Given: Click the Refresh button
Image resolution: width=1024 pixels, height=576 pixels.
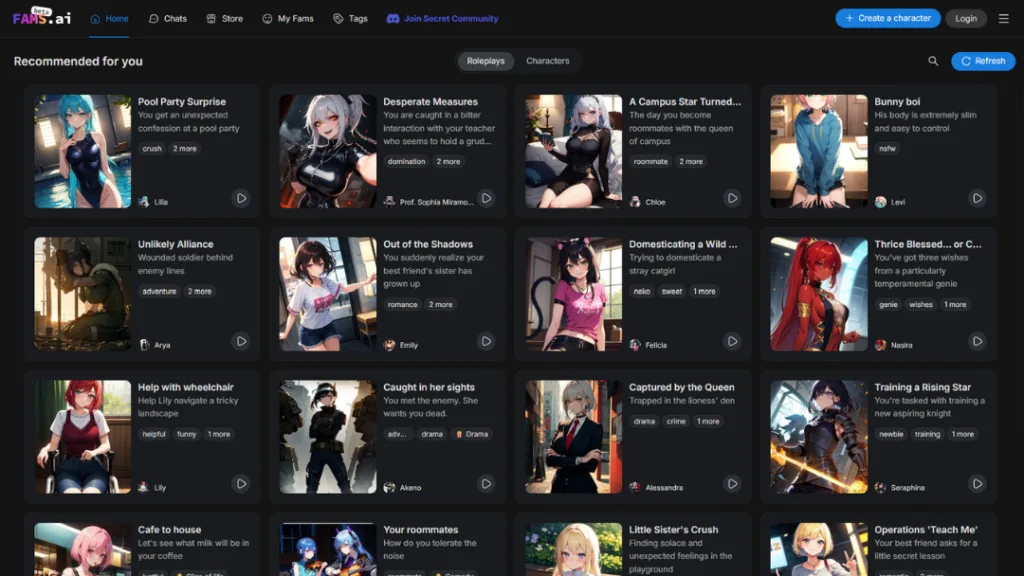Looking at the screenshot, I should [x=983, y=61].
